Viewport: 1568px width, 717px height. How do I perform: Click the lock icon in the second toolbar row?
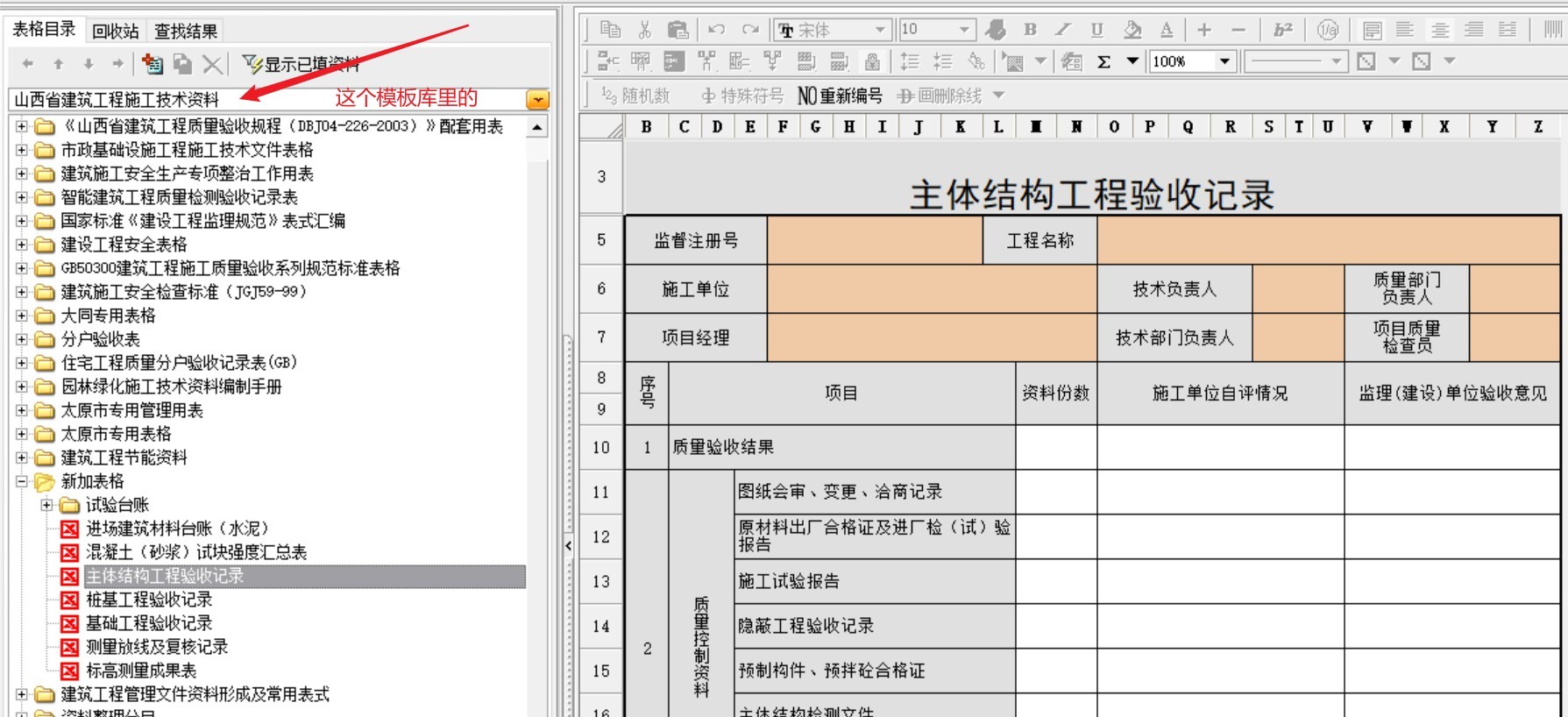pos(872,61)
